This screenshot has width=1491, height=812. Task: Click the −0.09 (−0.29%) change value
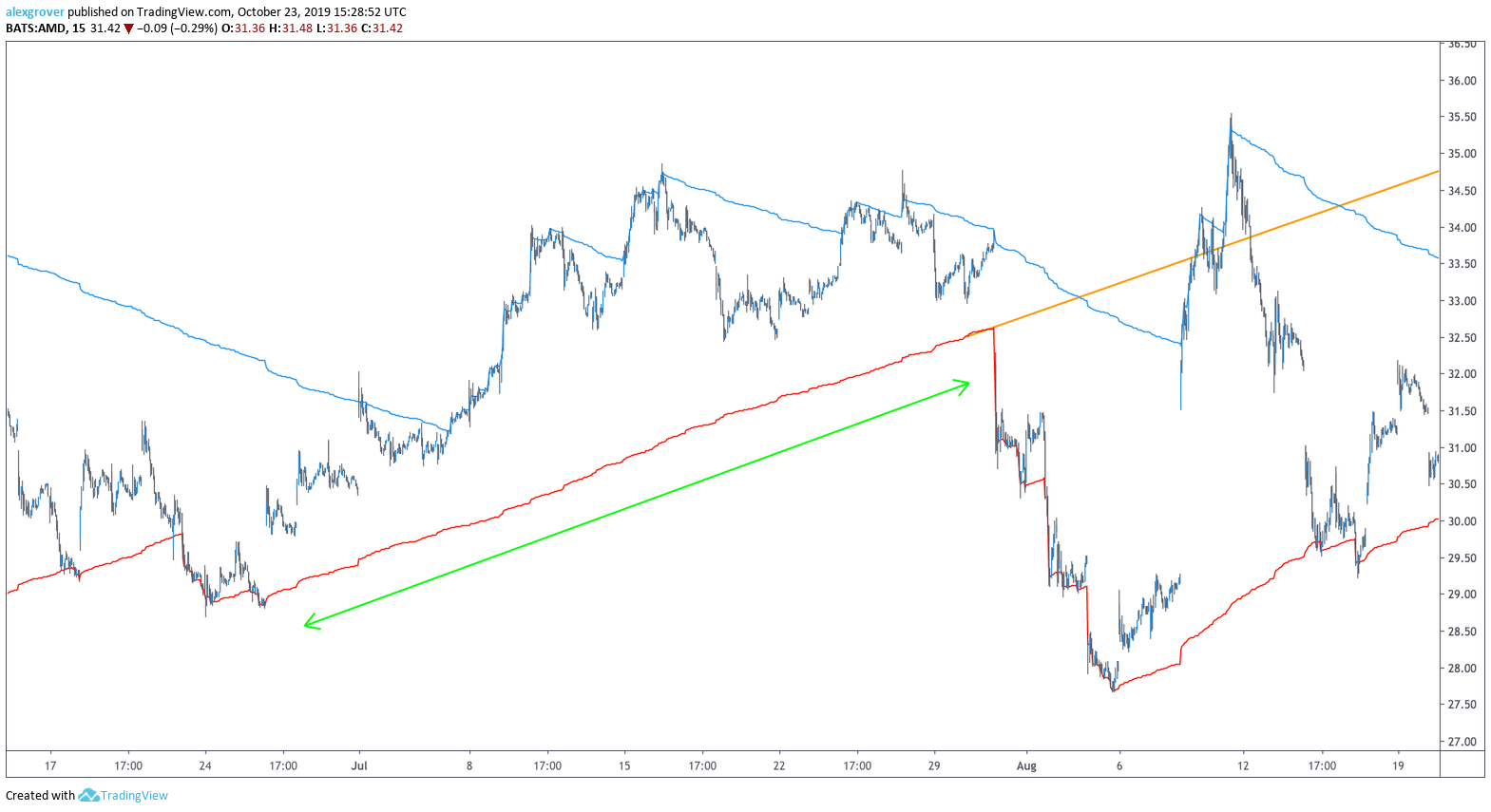click(177, 28)
